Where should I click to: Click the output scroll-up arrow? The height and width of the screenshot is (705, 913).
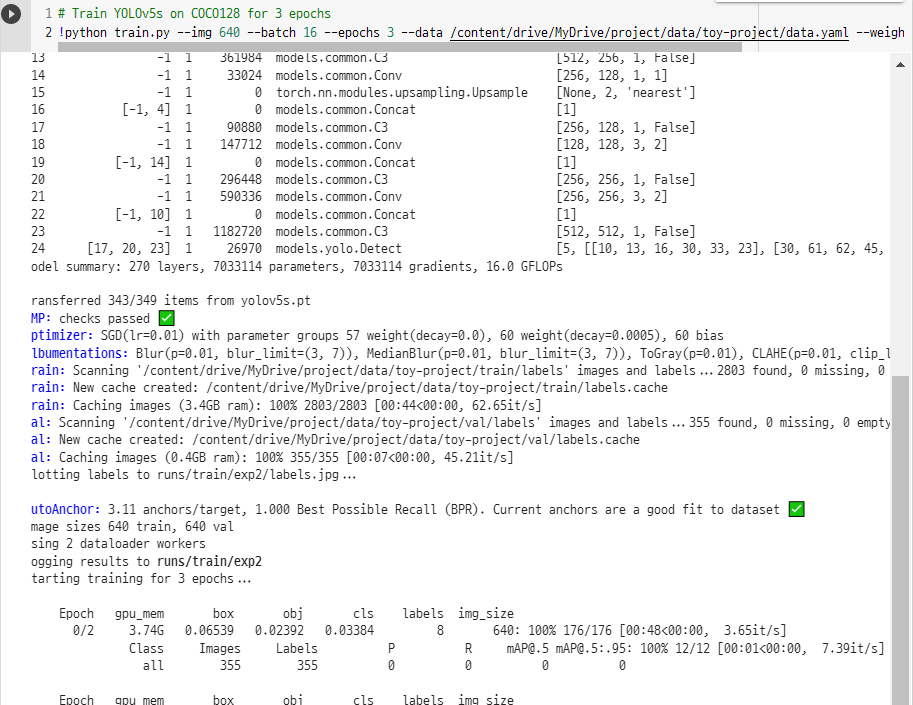(900, 65)
